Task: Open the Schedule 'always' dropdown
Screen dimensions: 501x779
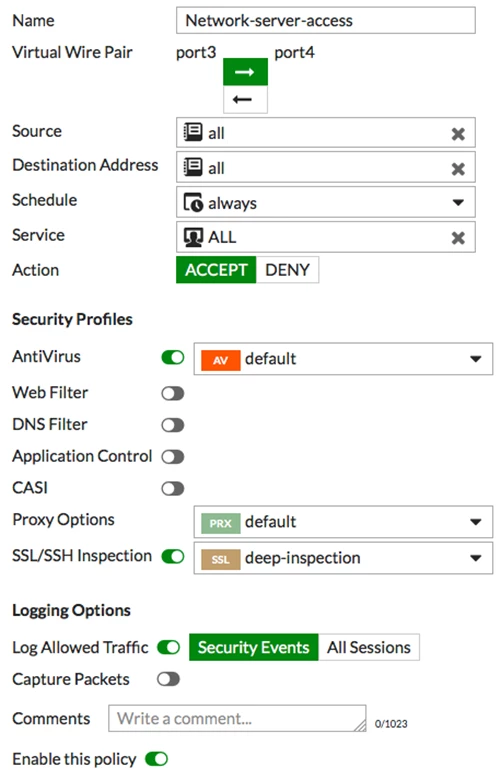Action: [x=326, y=202]
